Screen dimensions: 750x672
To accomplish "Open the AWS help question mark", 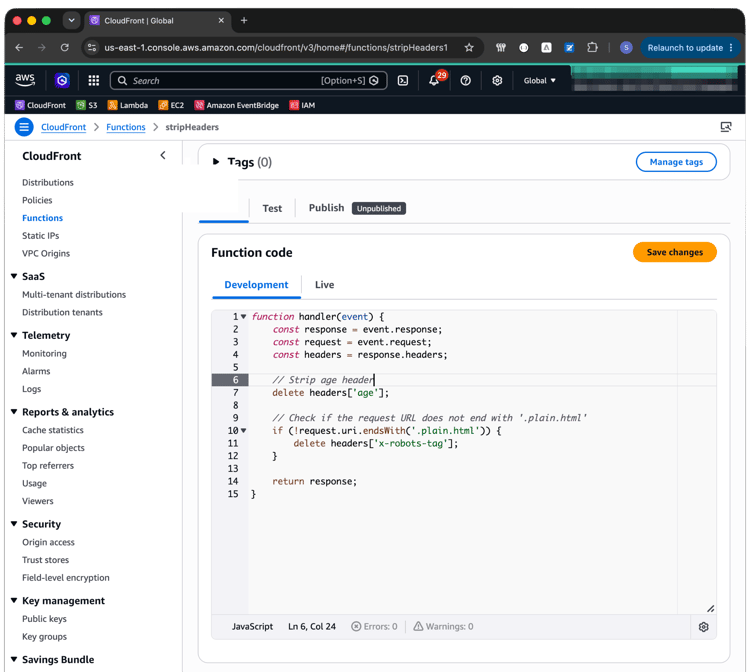I will [465, 80].
